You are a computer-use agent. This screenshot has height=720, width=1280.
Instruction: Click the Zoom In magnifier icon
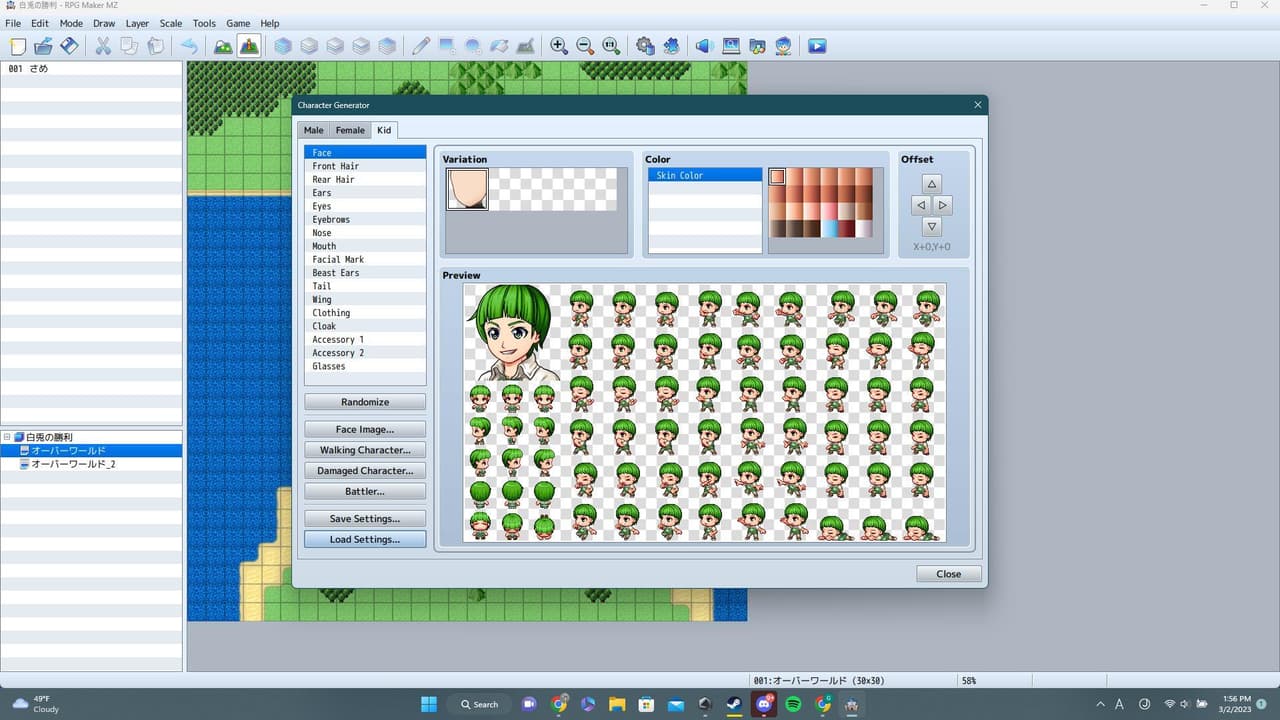[559, 46]
